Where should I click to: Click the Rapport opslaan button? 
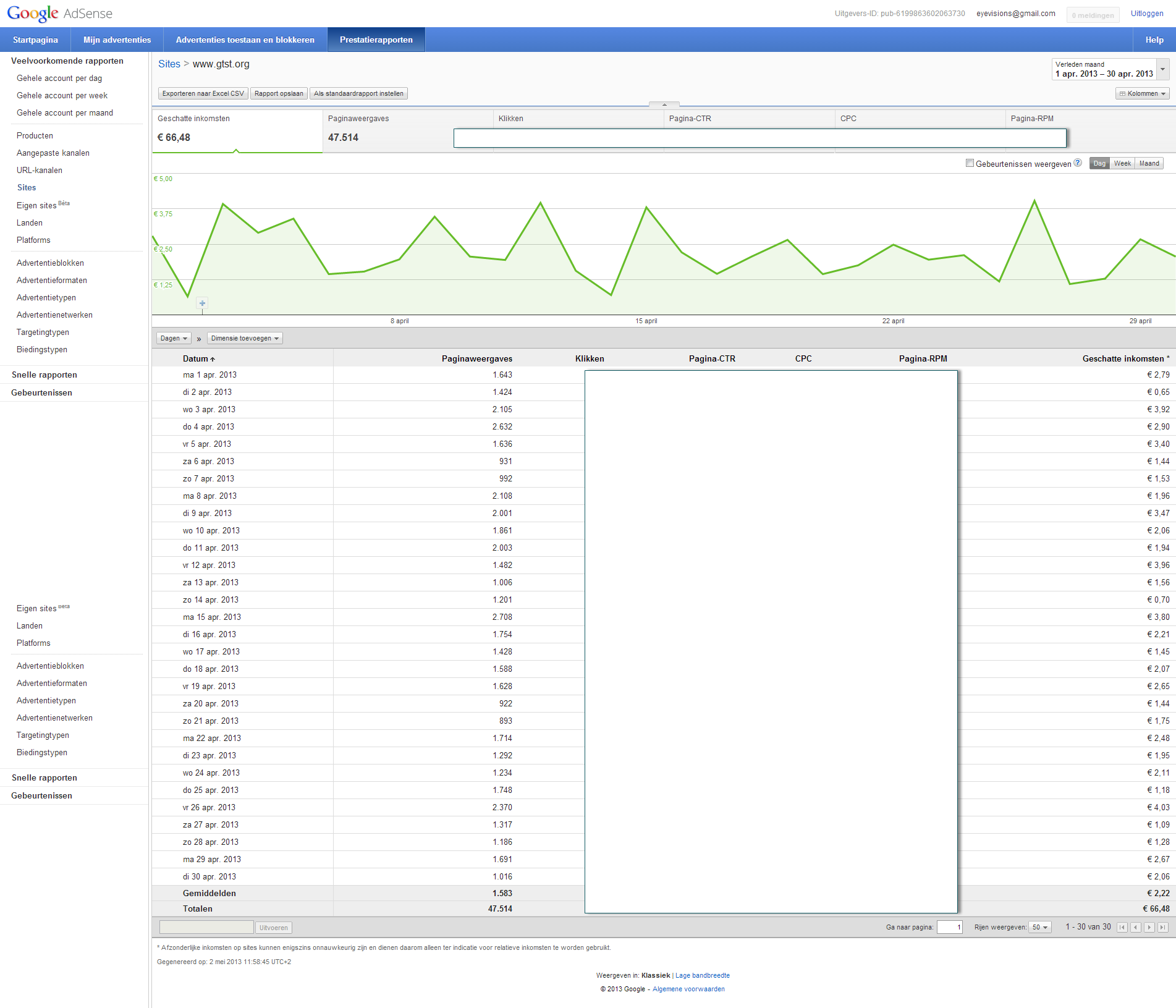(279, 94)
